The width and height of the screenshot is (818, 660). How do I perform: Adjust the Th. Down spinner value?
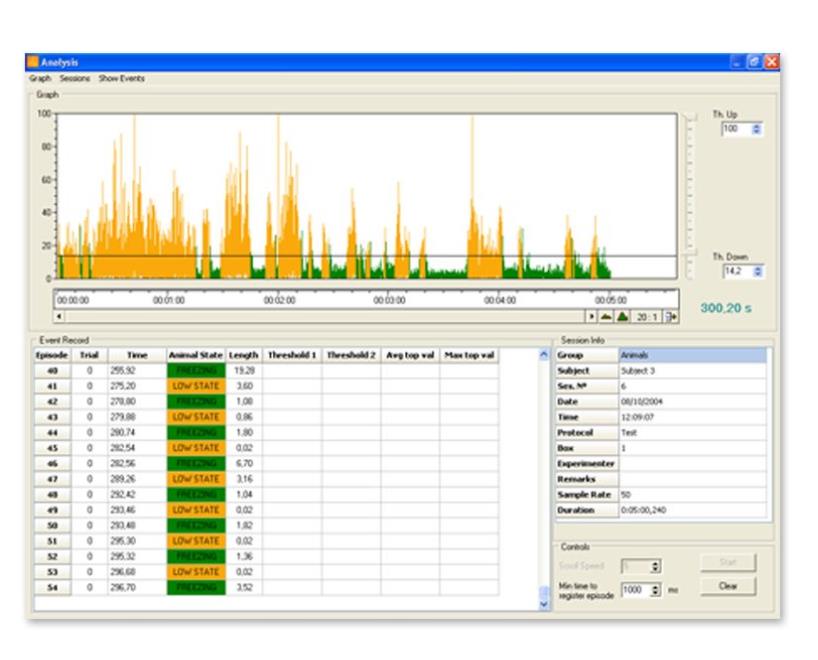pos(757,271)
